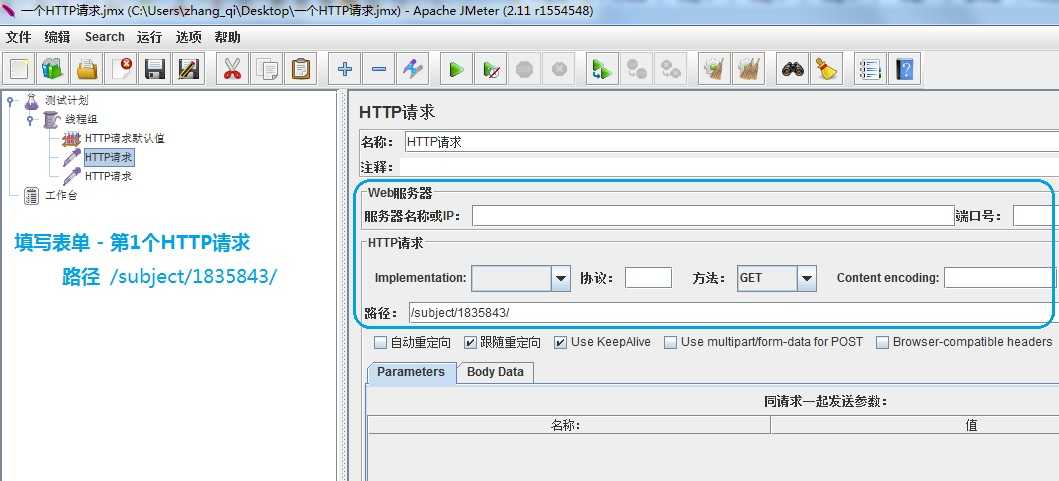Collapse the 线程组 tree node
This screenshot has height=481, width=1059.
click(30, 120)
